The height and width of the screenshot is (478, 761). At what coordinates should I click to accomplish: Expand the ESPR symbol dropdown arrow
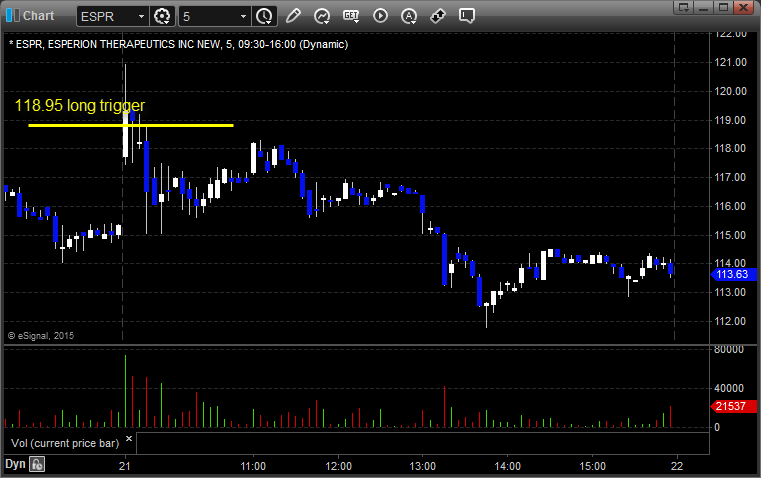click(141, 16)
